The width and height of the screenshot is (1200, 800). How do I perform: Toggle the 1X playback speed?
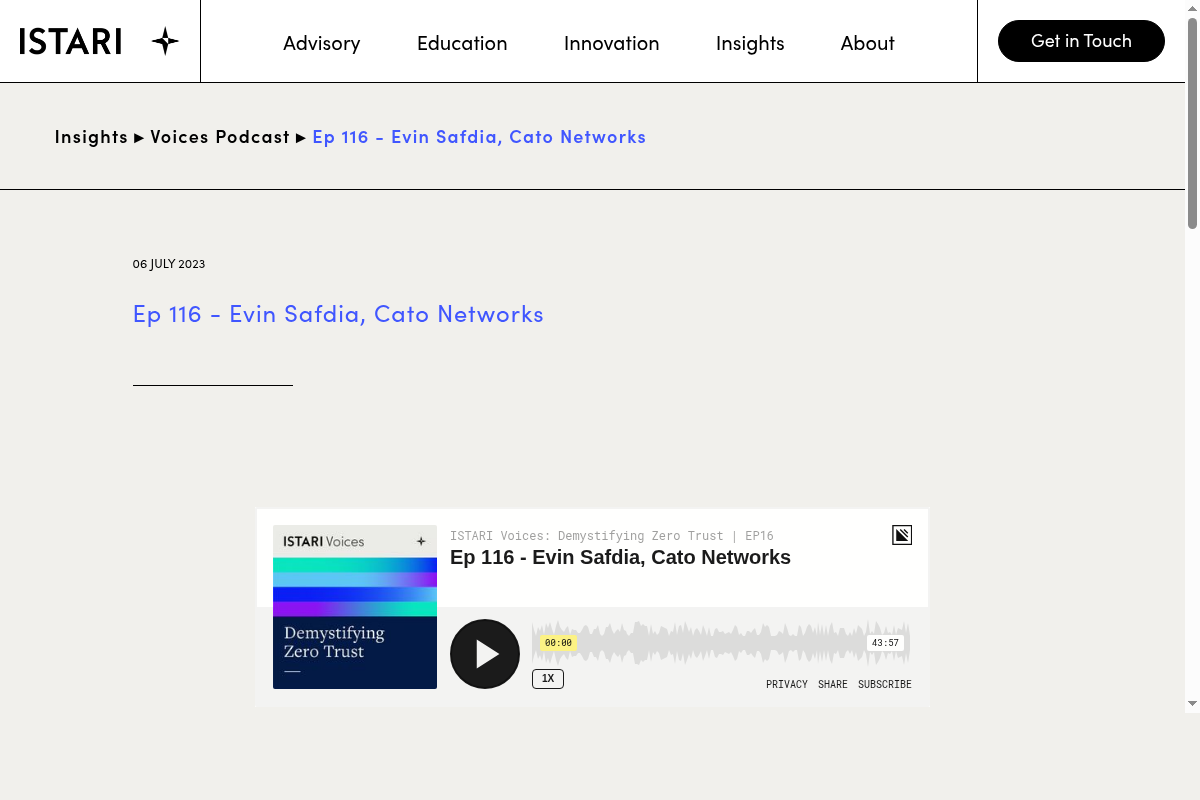pyautogui.click(x=548, y=679)
